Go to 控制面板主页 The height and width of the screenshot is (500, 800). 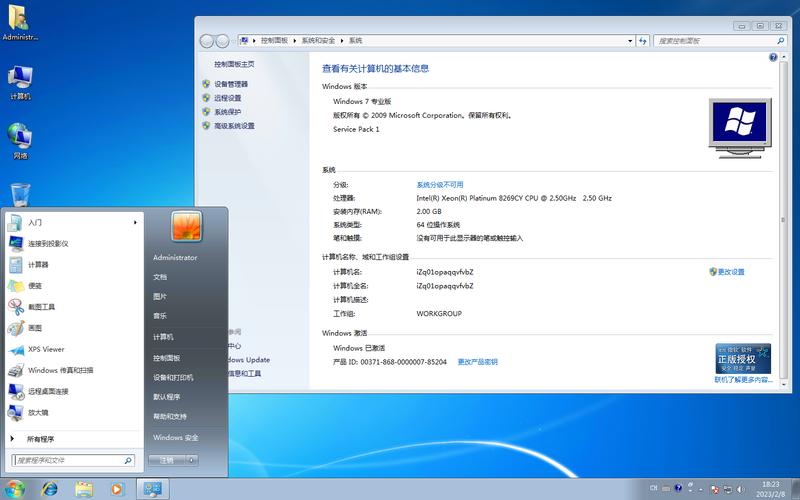pos(234,64)
